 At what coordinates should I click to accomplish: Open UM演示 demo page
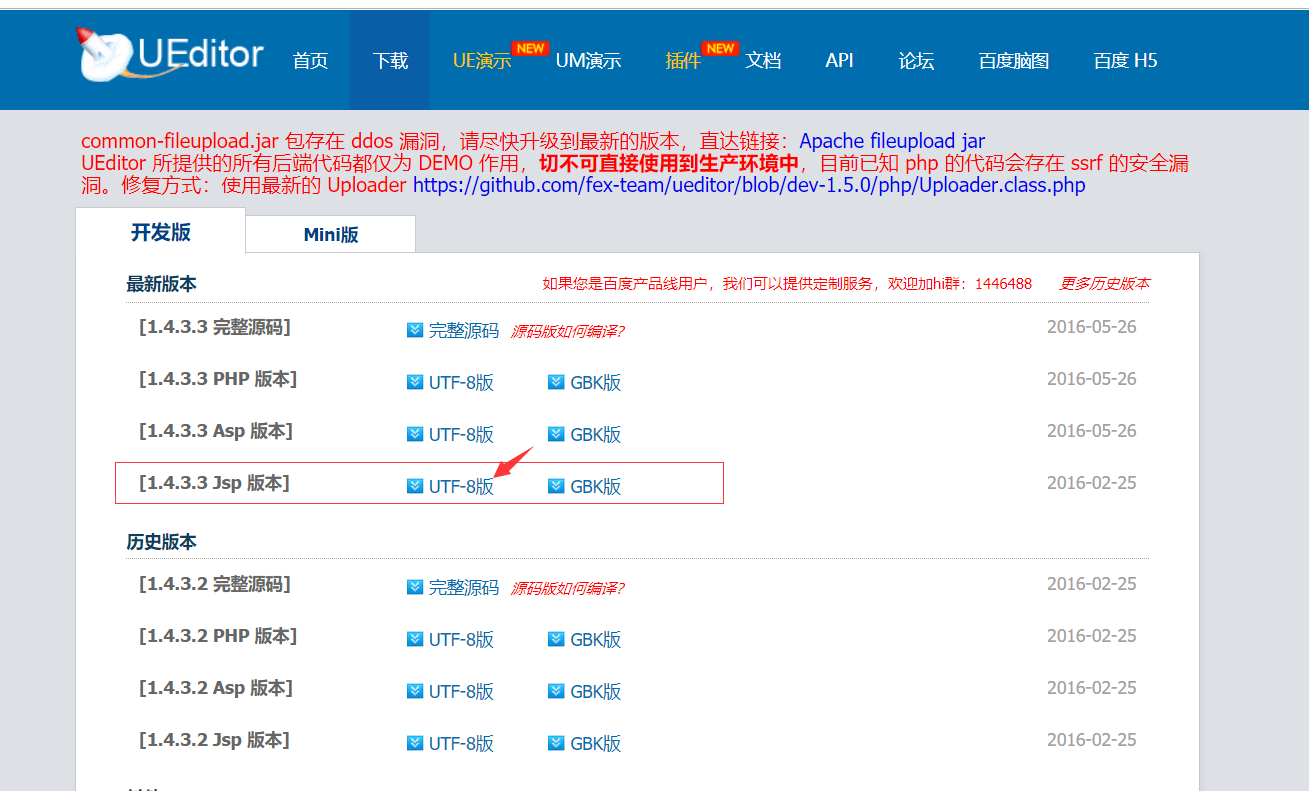pyautogui.click(x=588, y=60)
